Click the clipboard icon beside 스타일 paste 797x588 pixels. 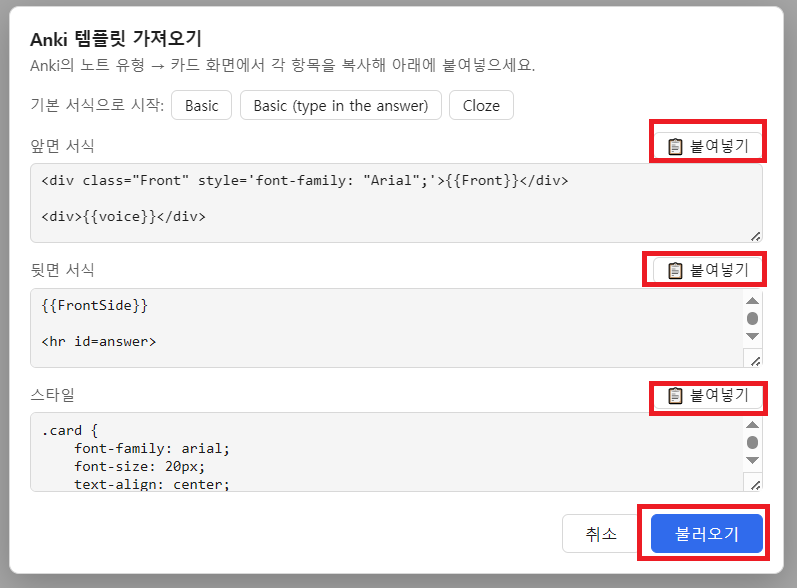tap(675, 395)
